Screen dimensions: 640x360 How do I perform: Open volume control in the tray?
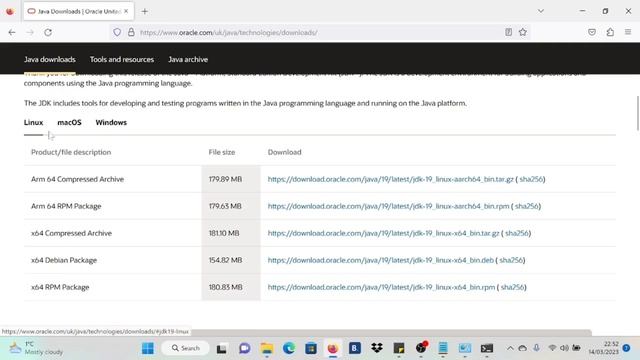coord(564,348)
